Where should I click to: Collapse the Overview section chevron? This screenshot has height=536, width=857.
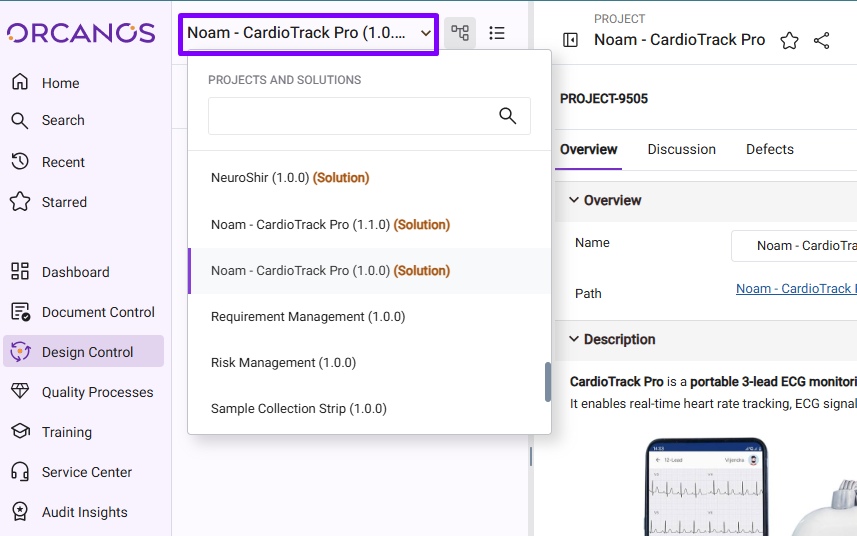[x=574, y=200]
